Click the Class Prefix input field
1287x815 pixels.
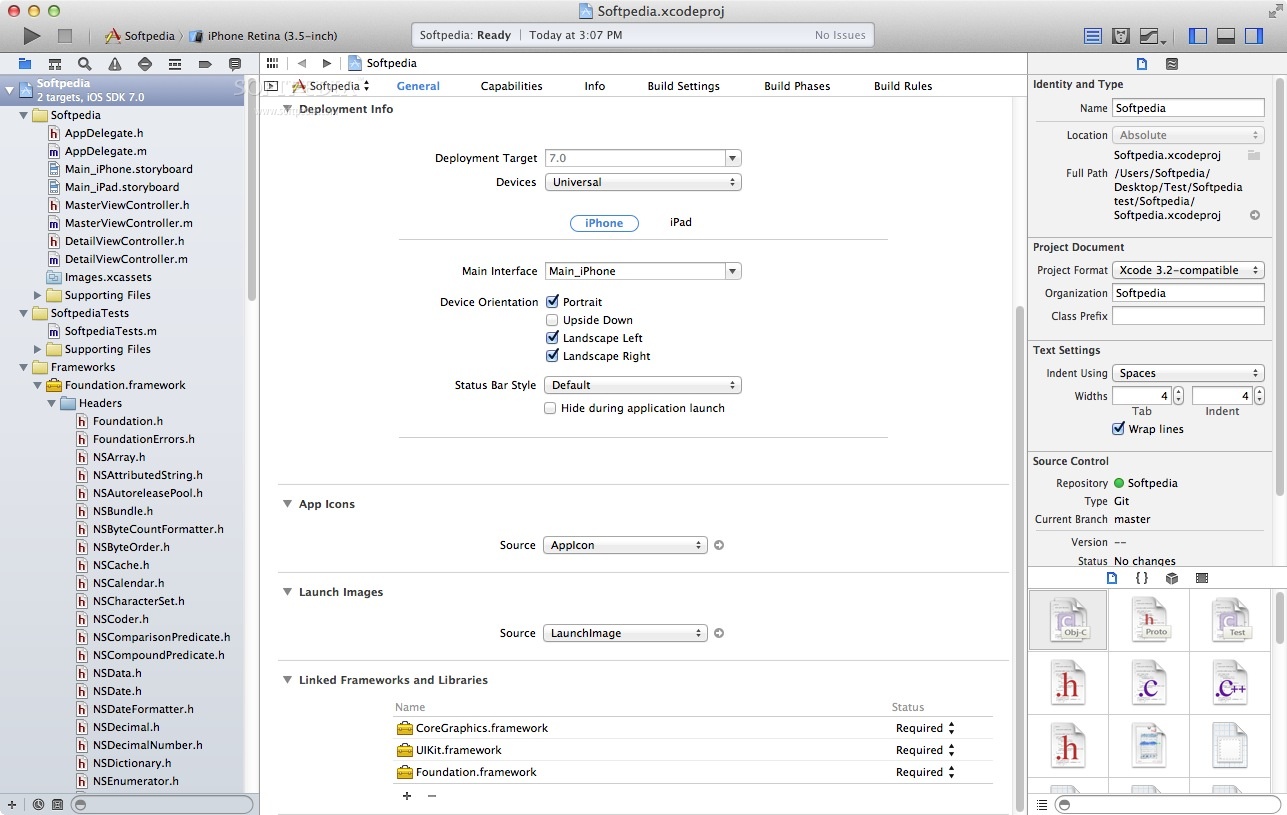[x=1188, y=316]
